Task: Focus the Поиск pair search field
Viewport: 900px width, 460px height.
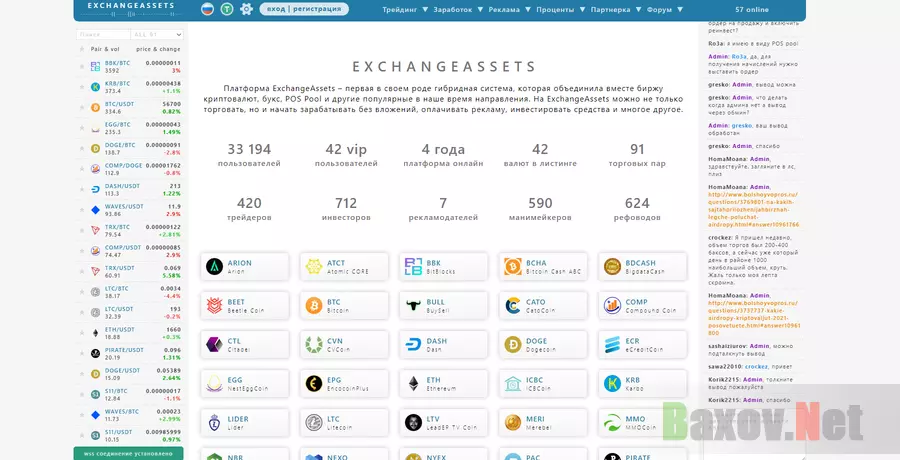Action: (x=103, y=34)
